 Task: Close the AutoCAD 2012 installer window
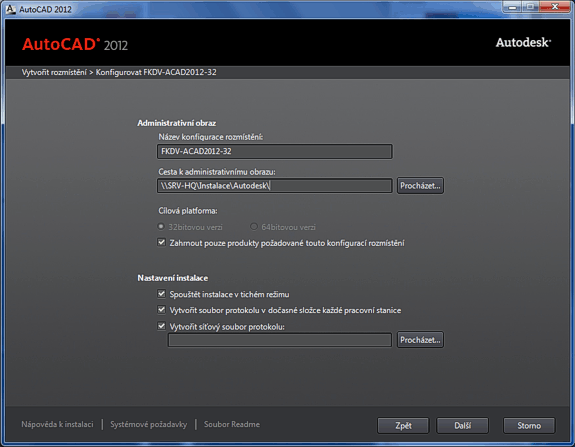point(555,7)
